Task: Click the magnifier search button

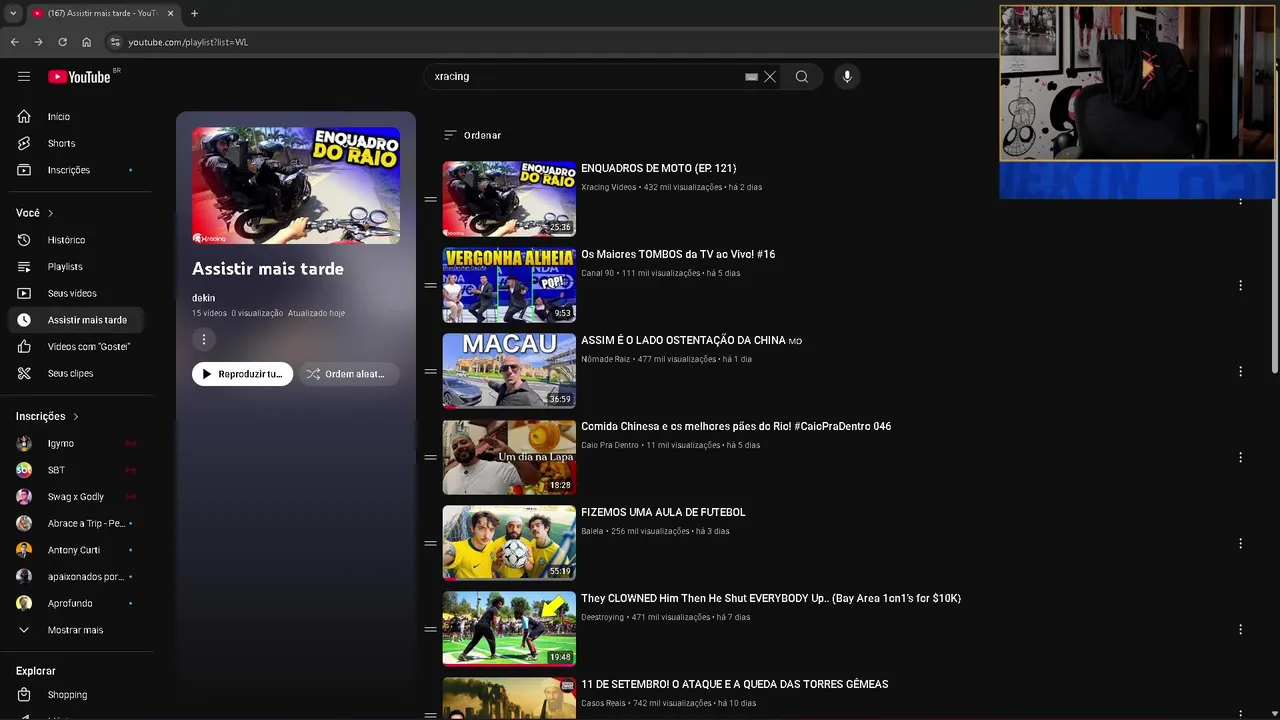Action: click(802, 77)
